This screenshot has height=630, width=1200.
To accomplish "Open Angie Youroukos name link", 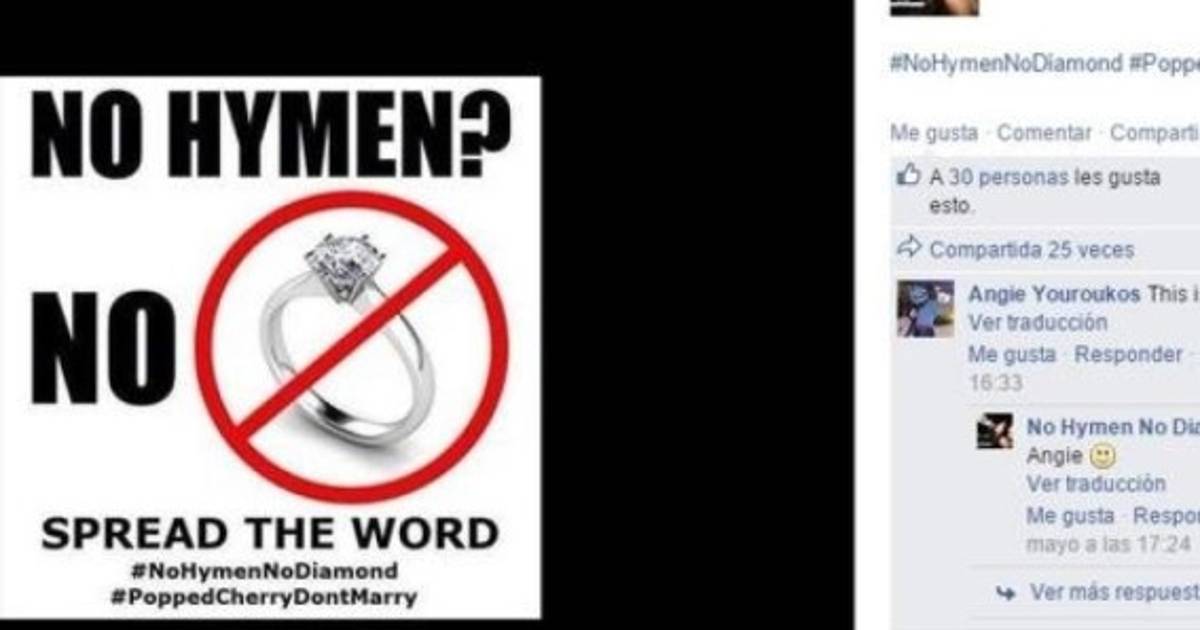I will coord(1054,294).
